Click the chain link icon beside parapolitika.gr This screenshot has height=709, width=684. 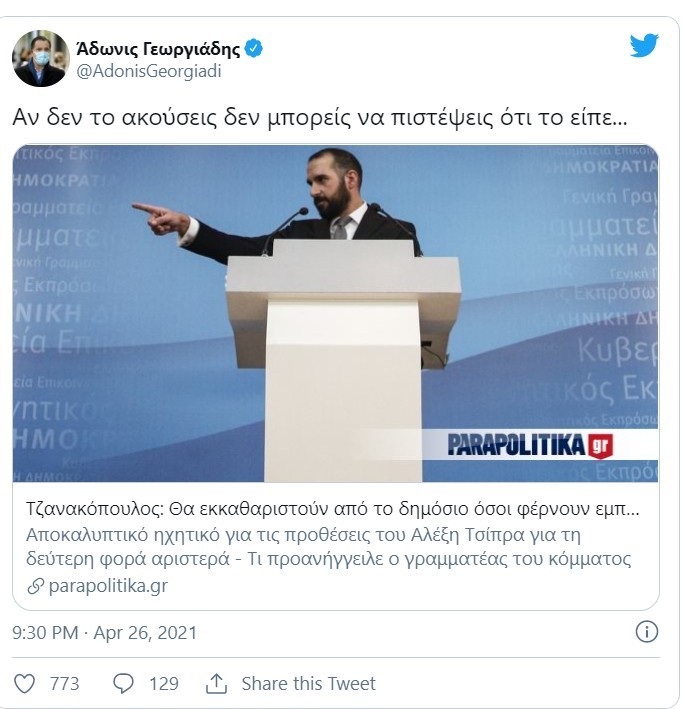(x=35, y=586)
